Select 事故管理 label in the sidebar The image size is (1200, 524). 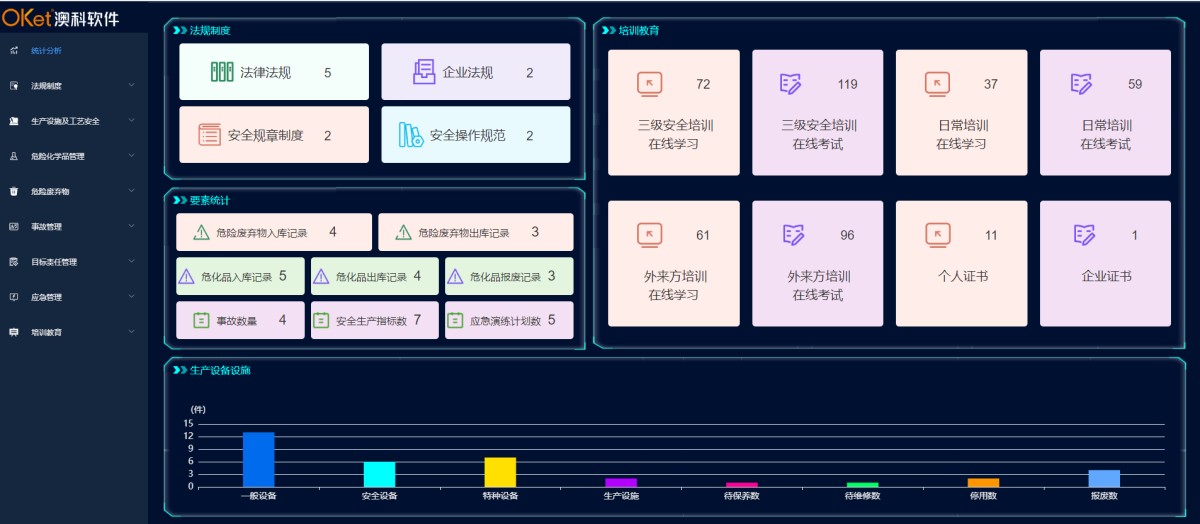[46, 227]
